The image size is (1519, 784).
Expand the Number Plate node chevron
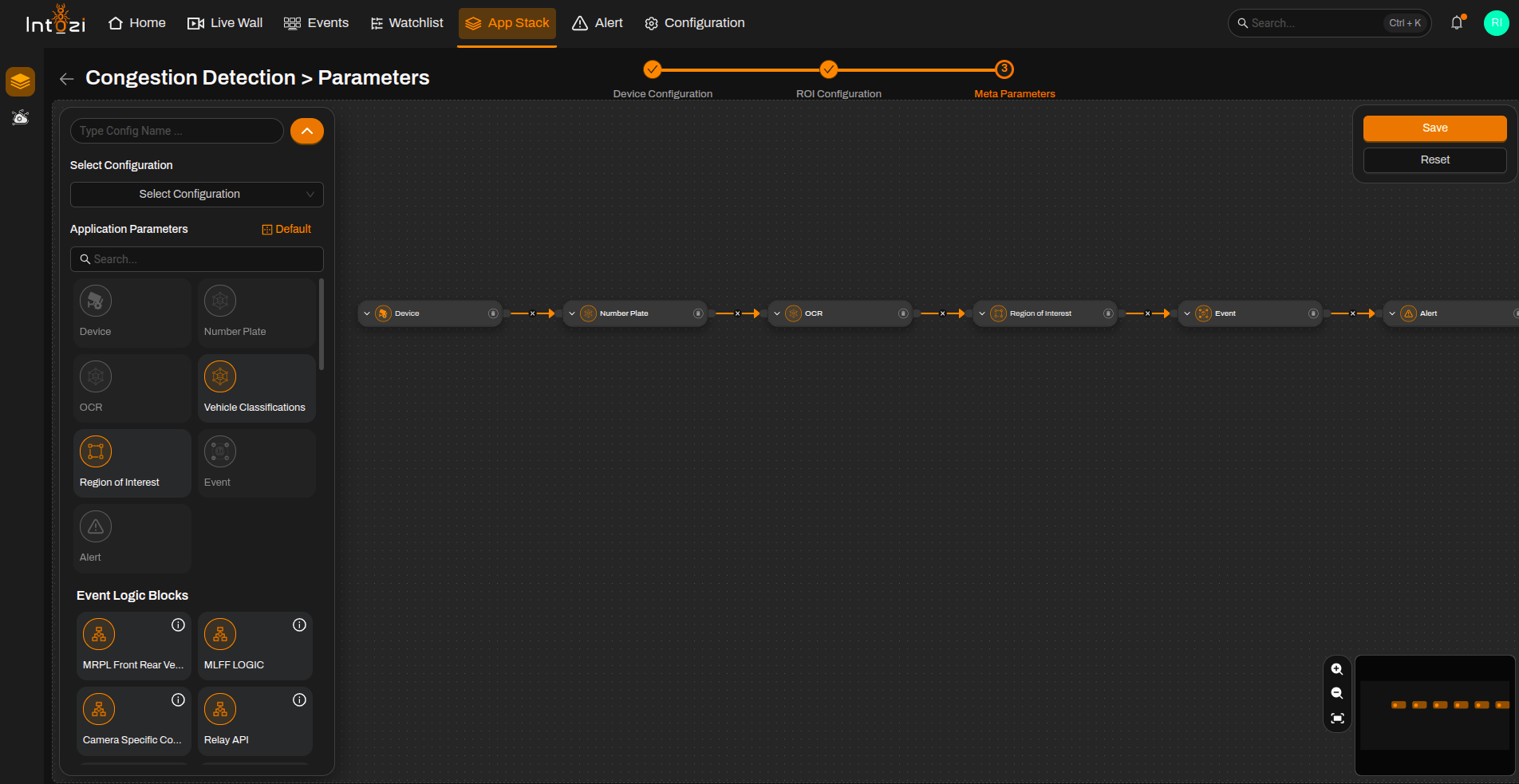point(572,313)
